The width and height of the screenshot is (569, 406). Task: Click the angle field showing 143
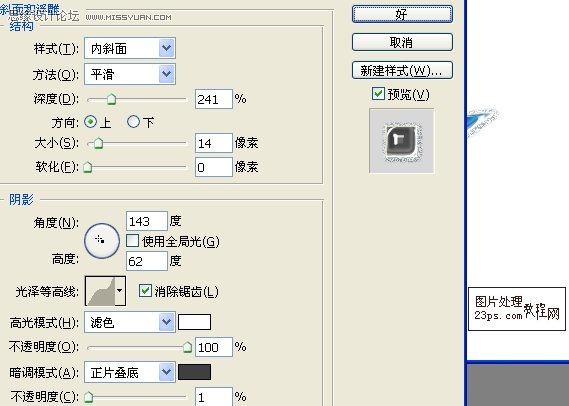click(x=147, y=221)
